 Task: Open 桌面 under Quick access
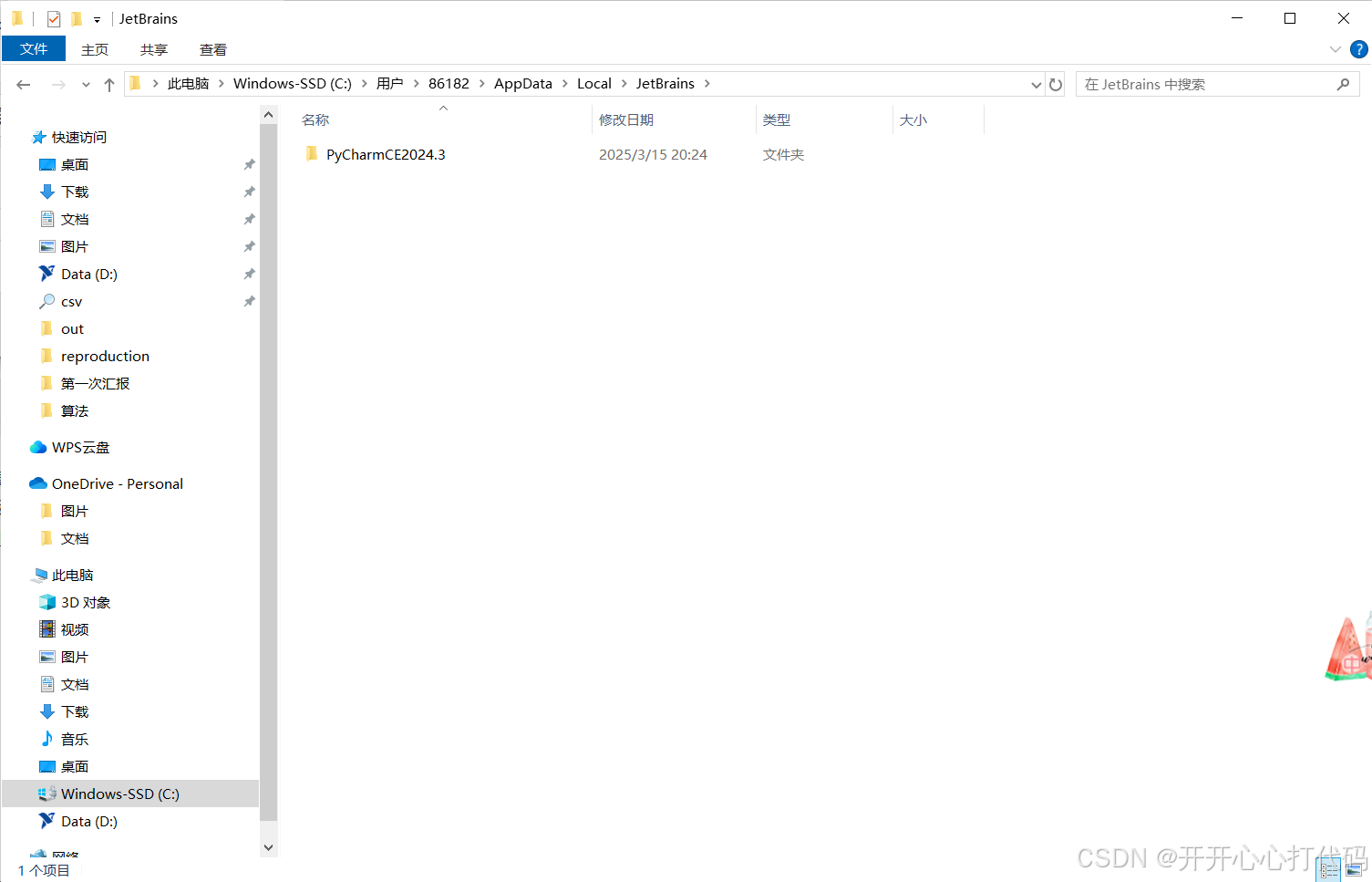coord(75,165)
